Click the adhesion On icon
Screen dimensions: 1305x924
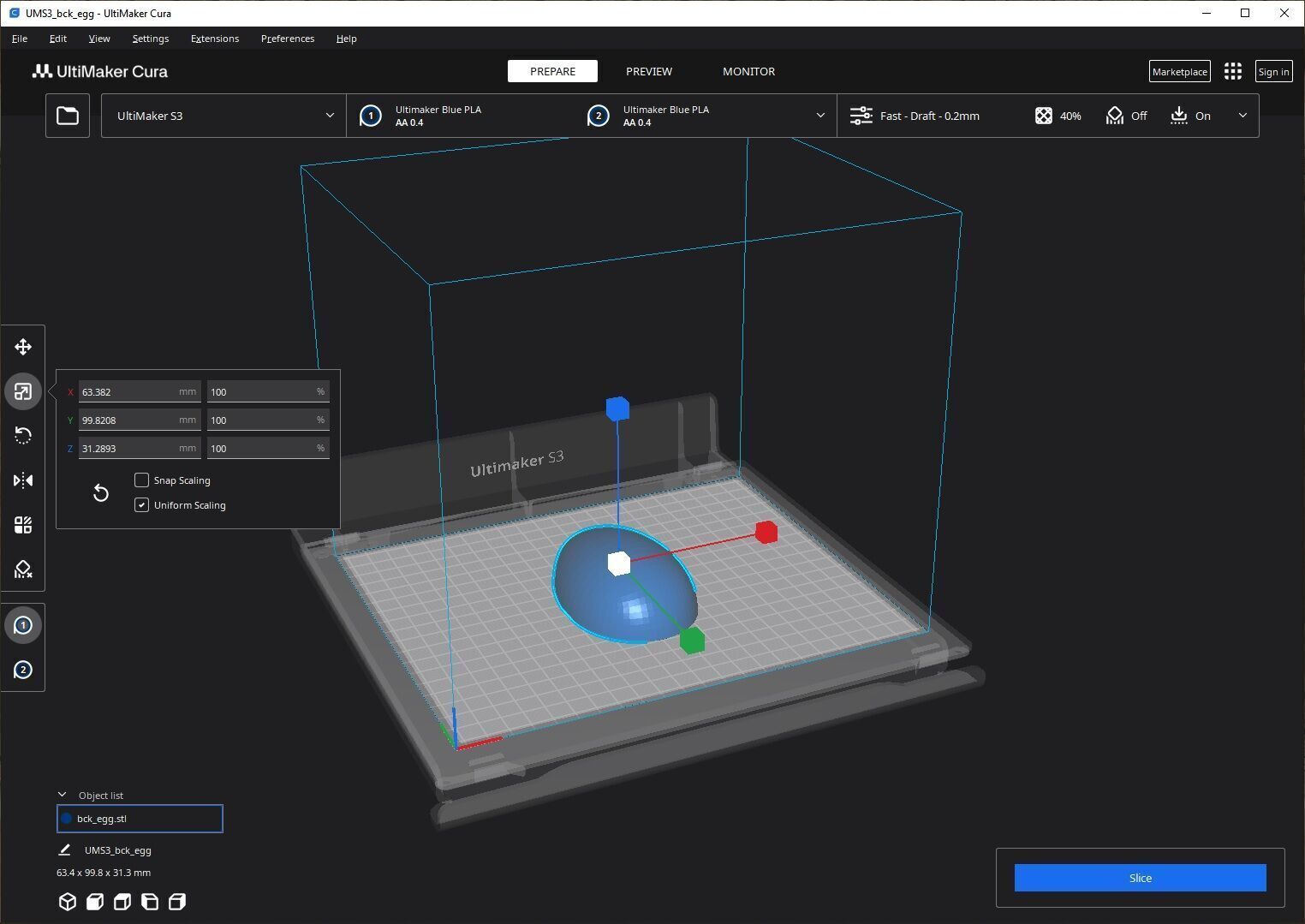[1179, 116]
